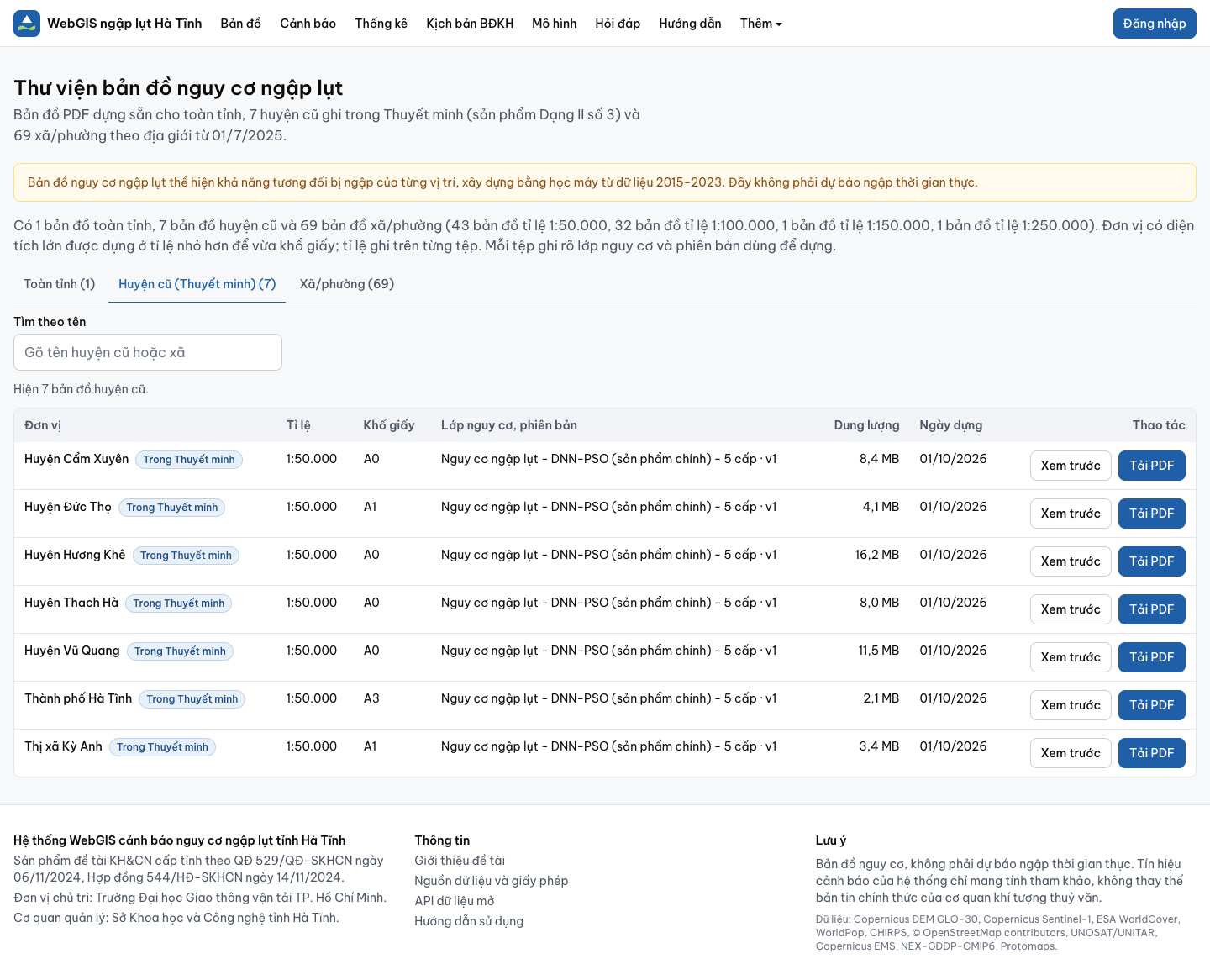Preview the Thị xã Kỳ Anh map

[x=1071, y=753]
